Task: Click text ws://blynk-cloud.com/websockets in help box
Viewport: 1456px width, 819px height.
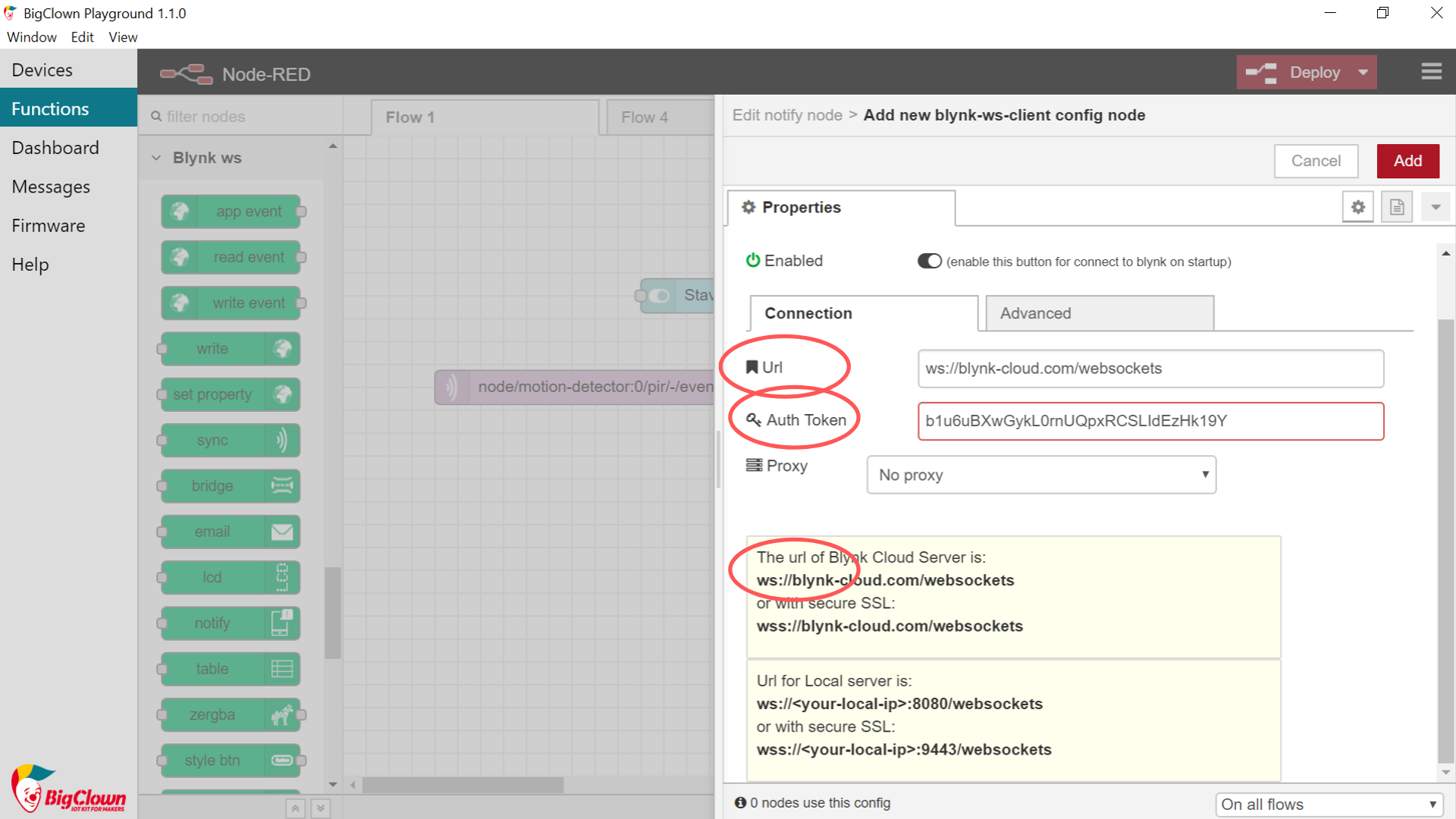Action: [885, 580]
